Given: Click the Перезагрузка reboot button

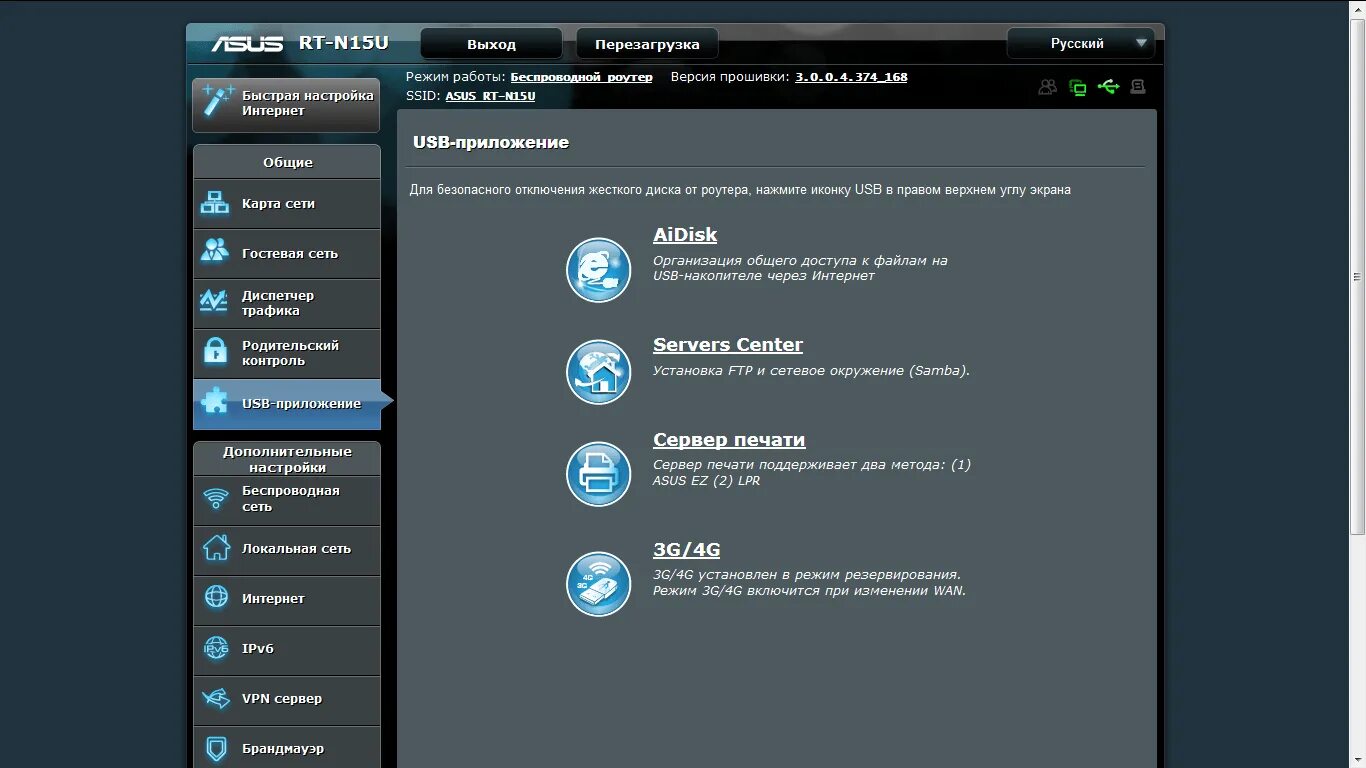Looking at the screenshot, I should (647, 44).
